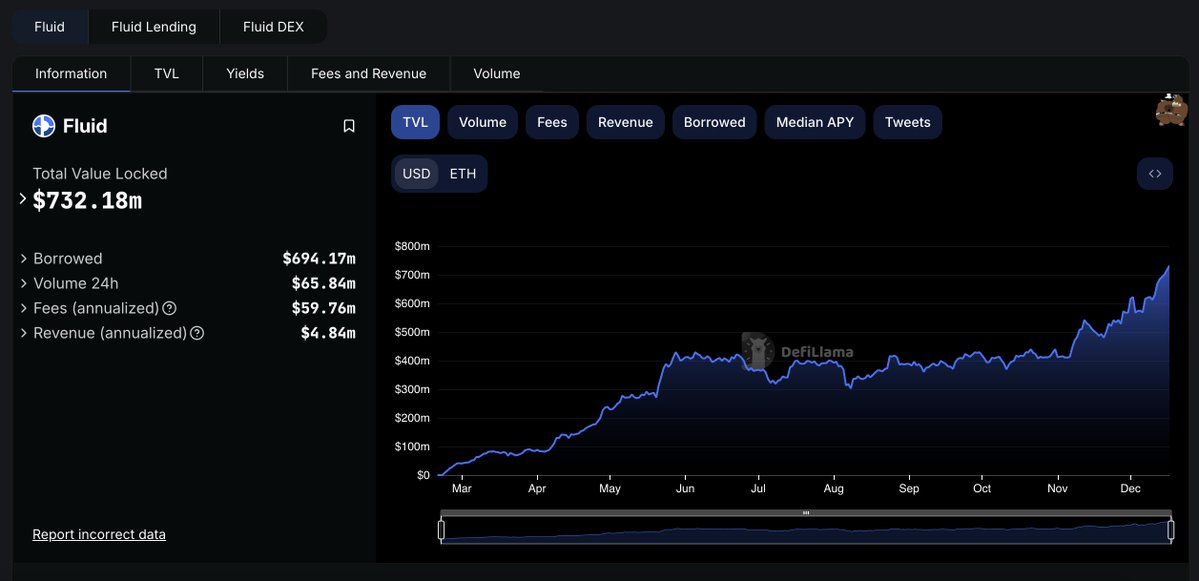Image resolution: width=1199 pixels, height=581 pixels.
Task: Open Revenue (annualized) help tooltip icon
Action: 197,333
